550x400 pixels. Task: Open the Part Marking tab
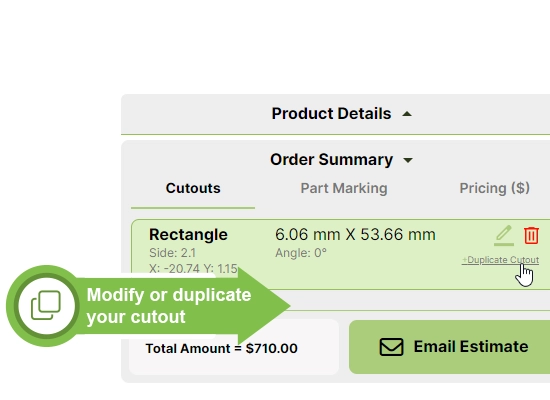pyautogui.click(x=344, y=188)
